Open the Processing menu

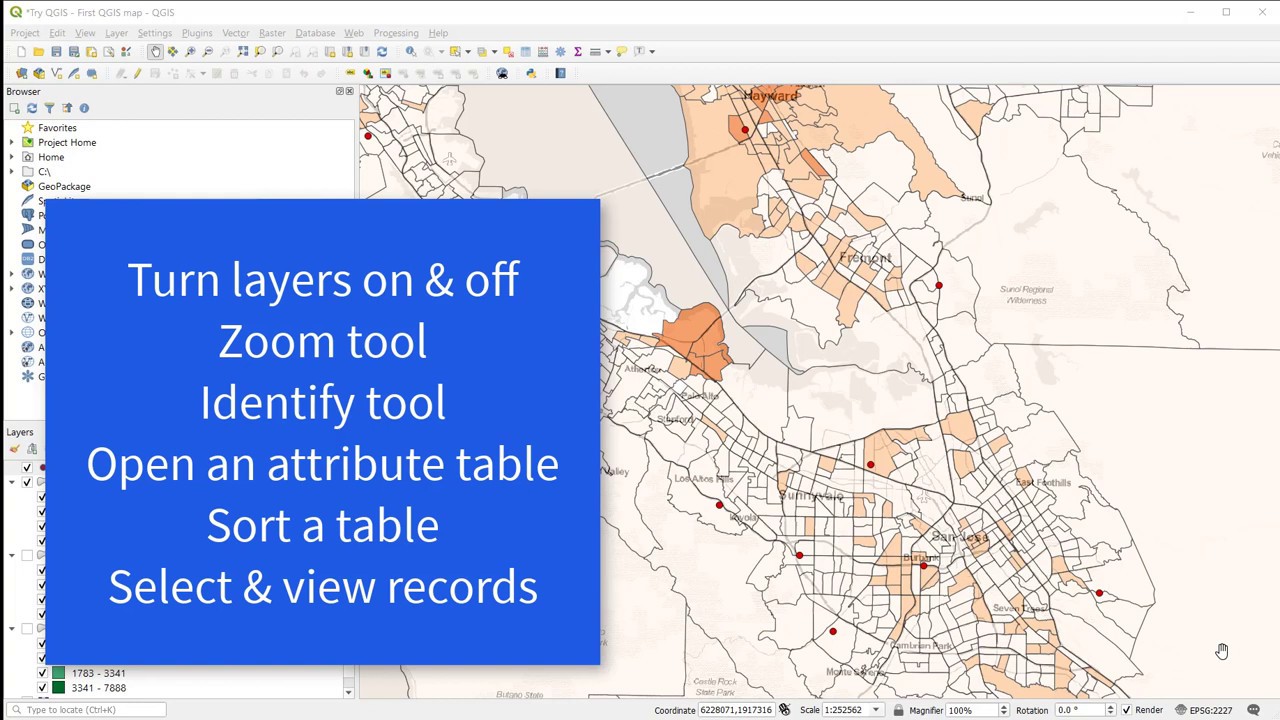coord(396,33)
